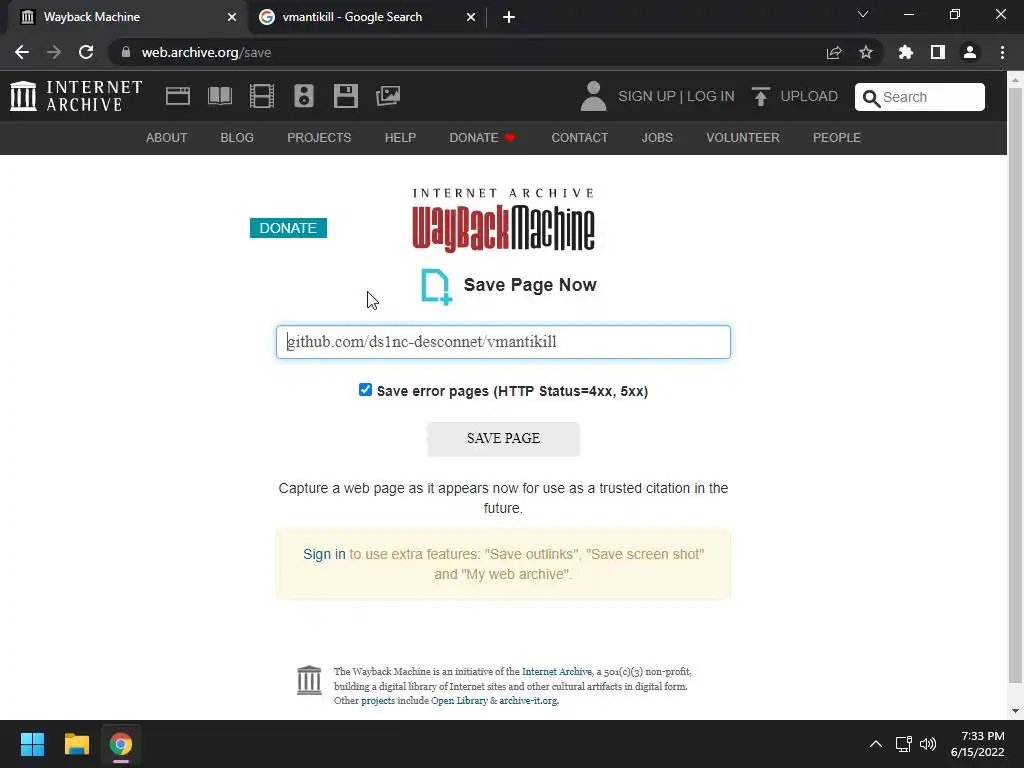Click the upload arrow icon
The width and height of the screenshot is (1024, 768).
pos(761,97)
